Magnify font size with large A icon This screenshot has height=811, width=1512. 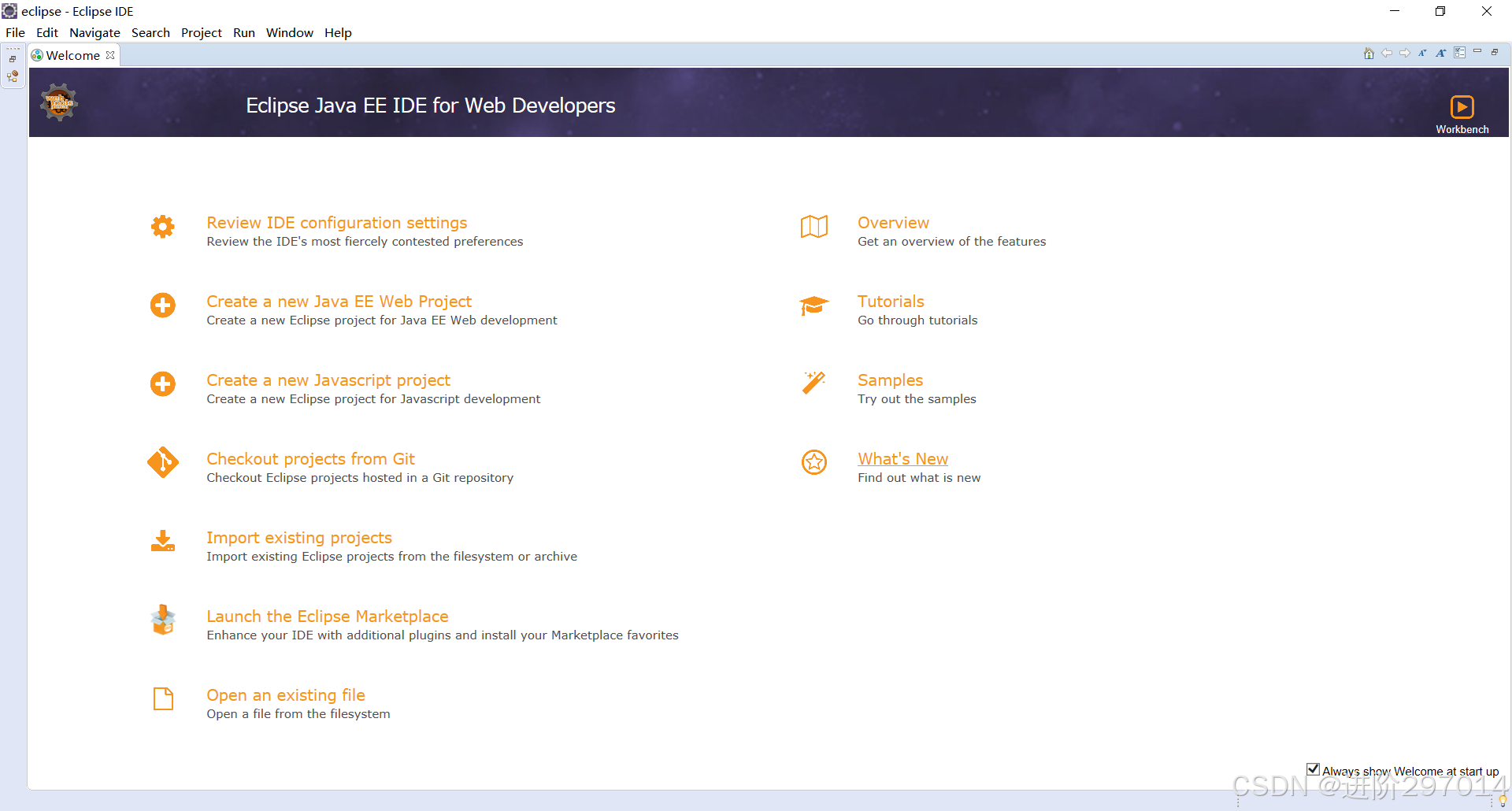1440,54
